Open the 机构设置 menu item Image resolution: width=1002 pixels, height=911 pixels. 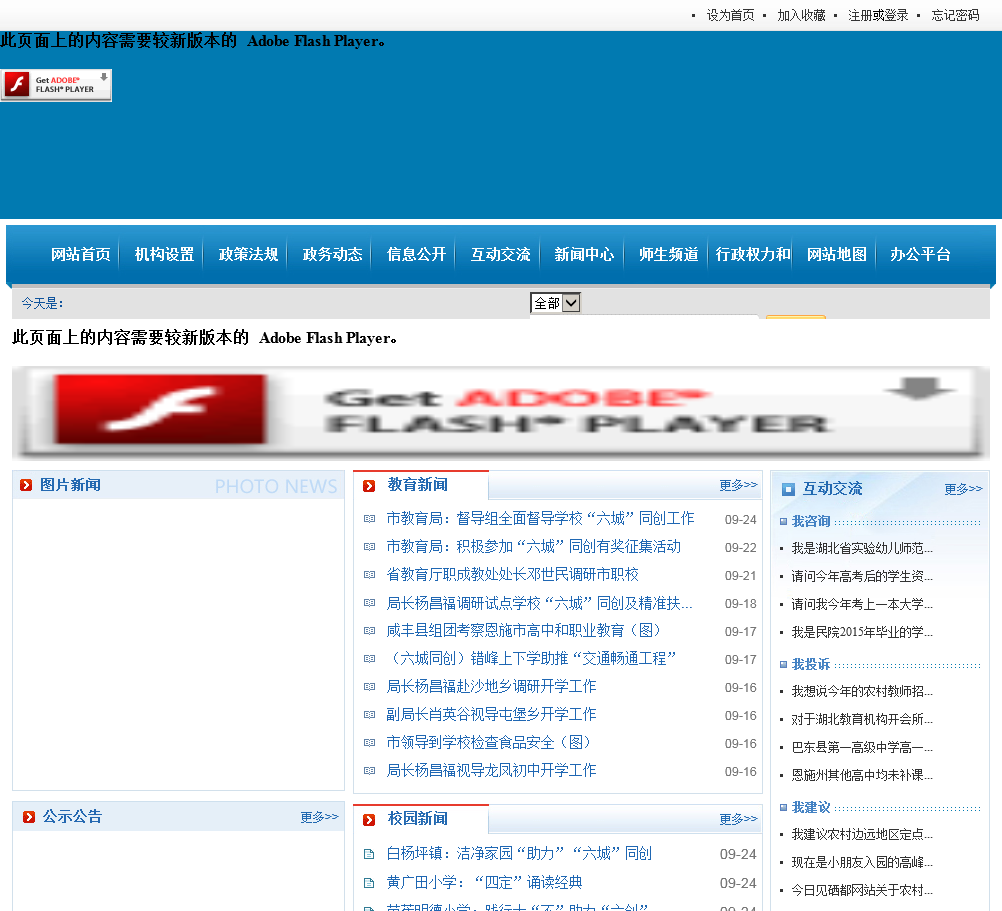[x=164, y=254]
